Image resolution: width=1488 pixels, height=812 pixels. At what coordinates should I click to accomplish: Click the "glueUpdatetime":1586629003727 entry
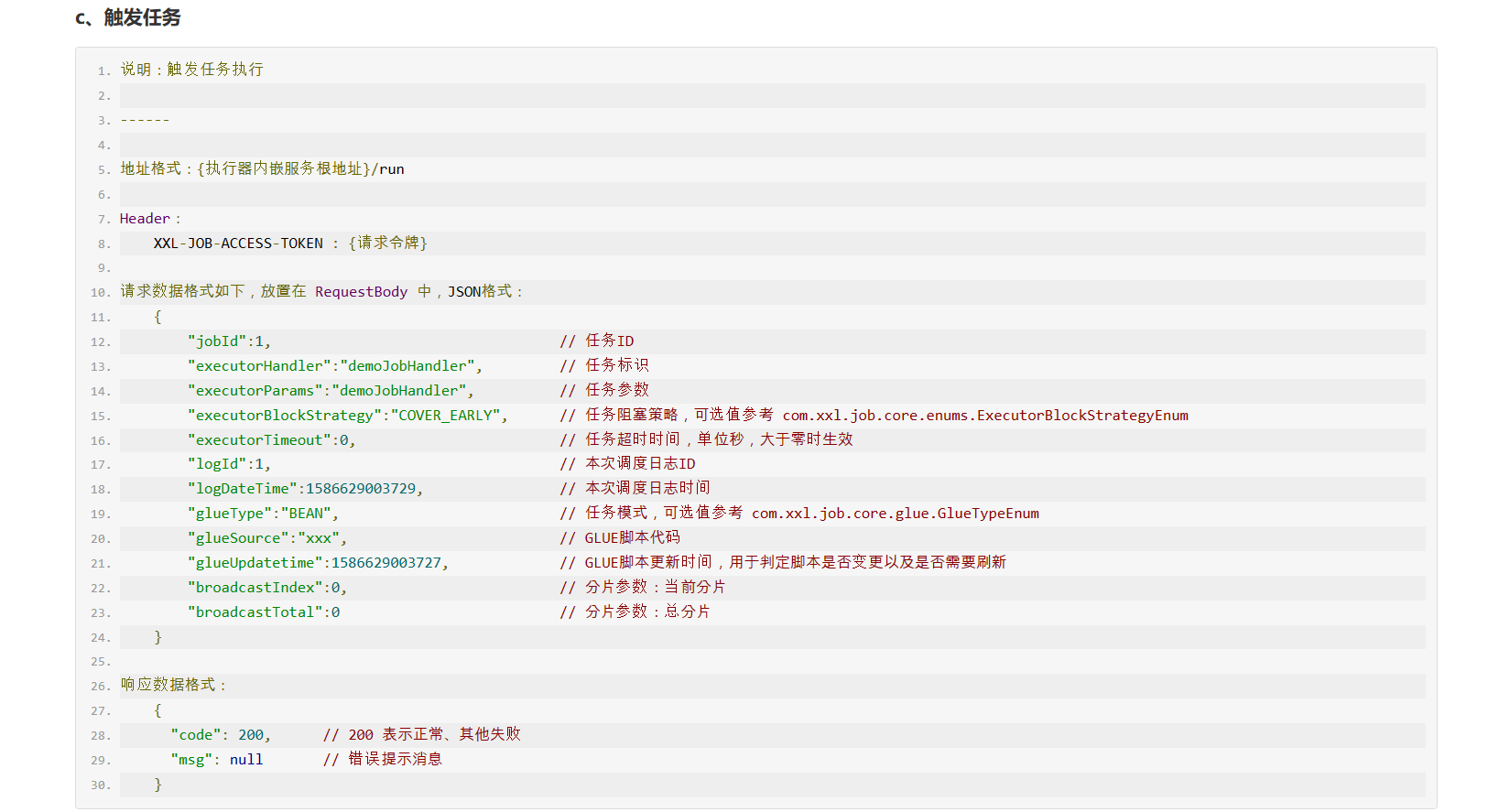(318, 563)
